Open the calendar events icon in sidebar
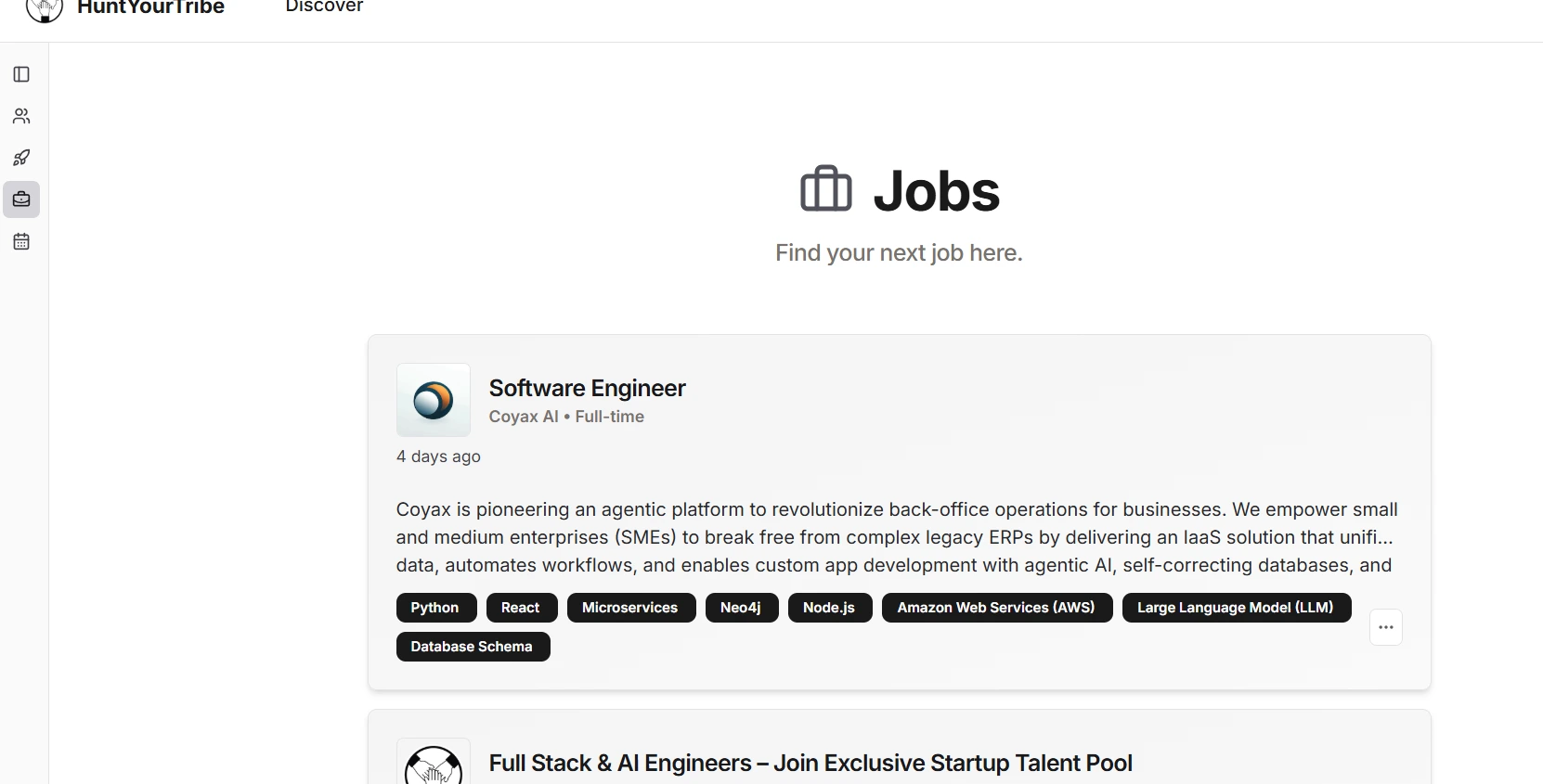 coord(21,241)
